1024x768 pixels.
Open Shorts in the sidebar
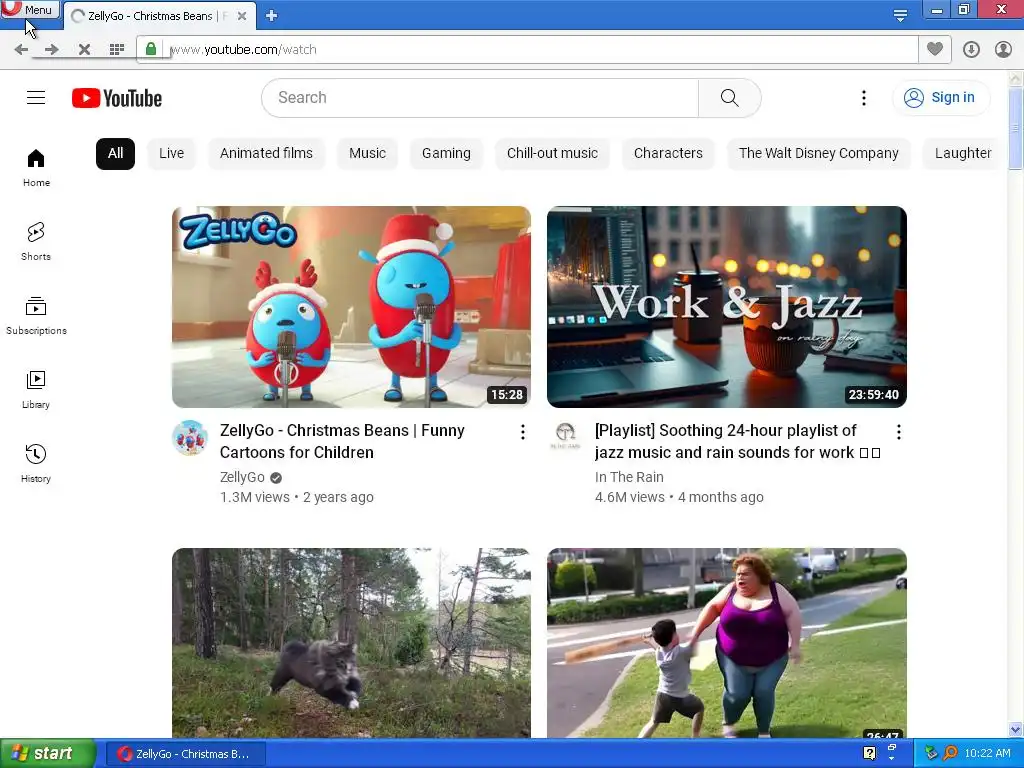(36, 242)
